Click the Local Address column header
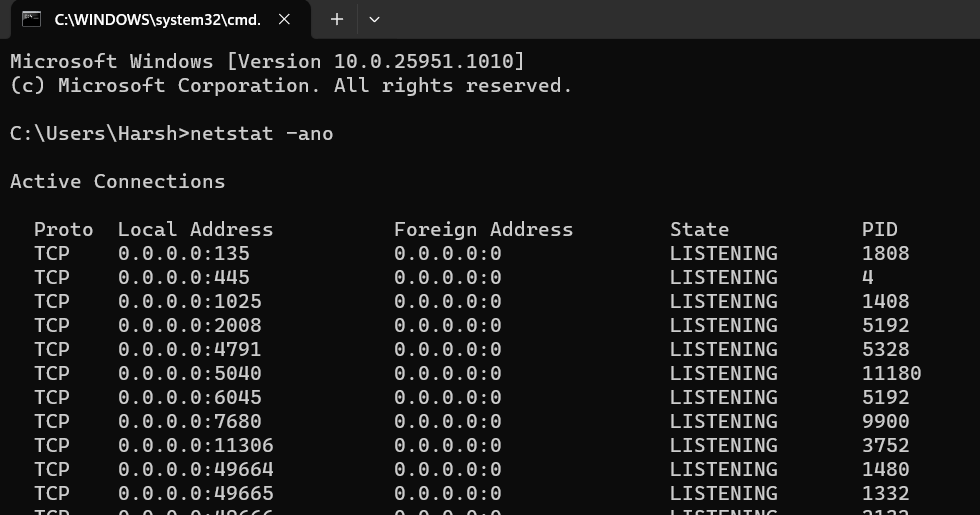The image size is (980, 515). [x=195, y=229]
